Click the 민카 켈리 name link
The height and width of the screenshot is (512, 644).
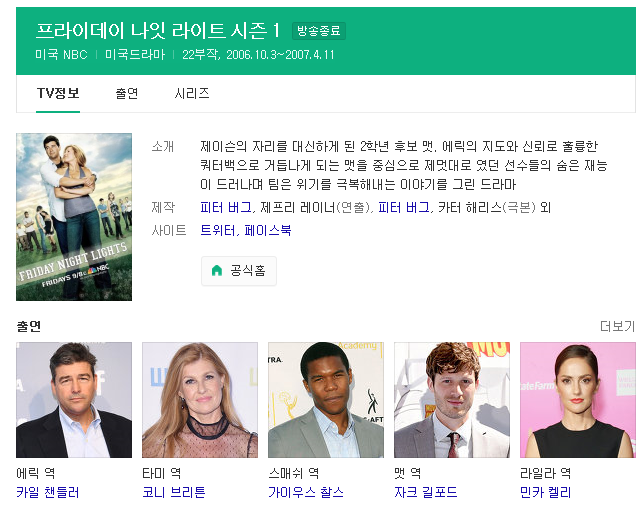[x=545, y=492]
